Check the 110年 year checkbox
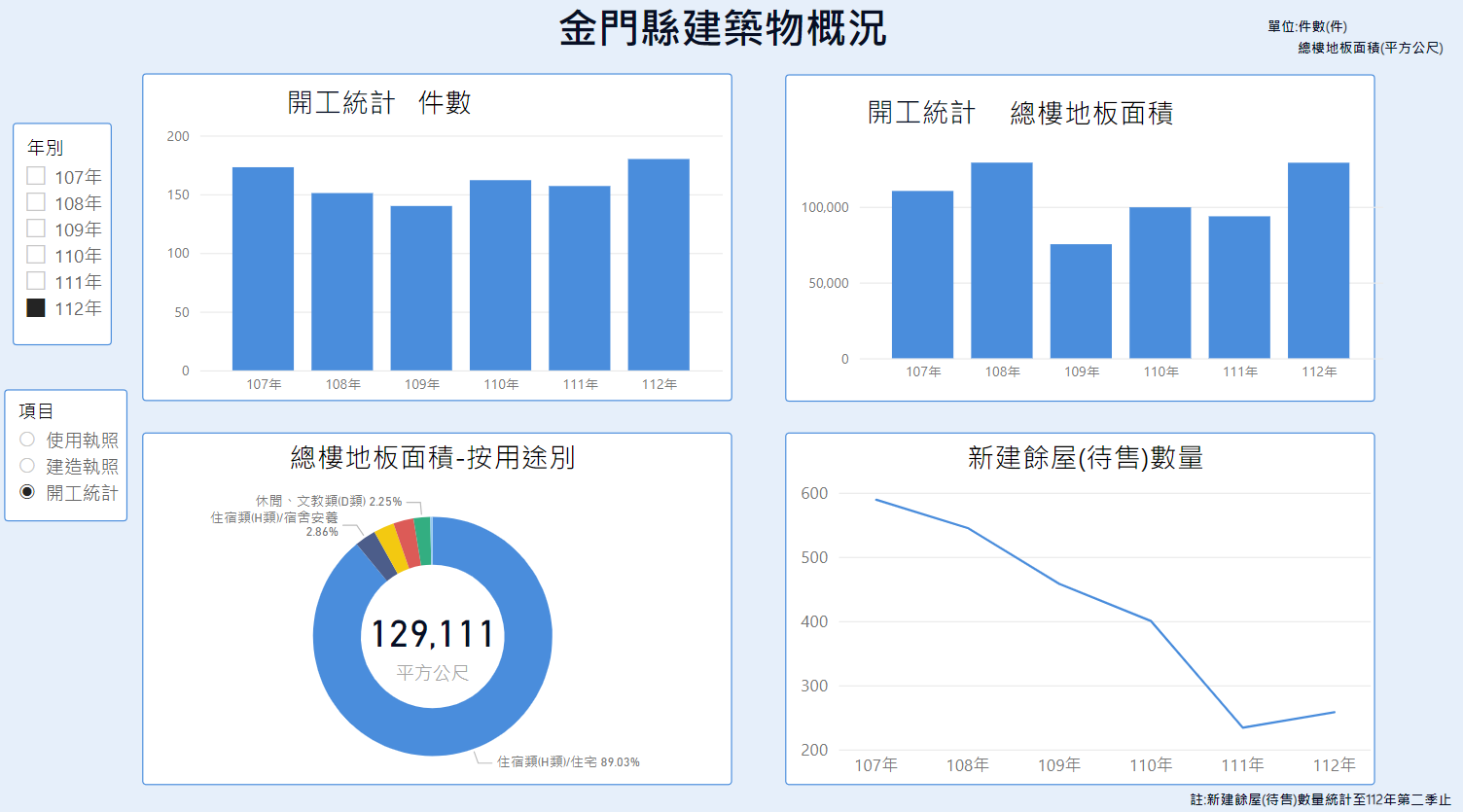The image size is (1463, 812). click(x=36, y=255)
